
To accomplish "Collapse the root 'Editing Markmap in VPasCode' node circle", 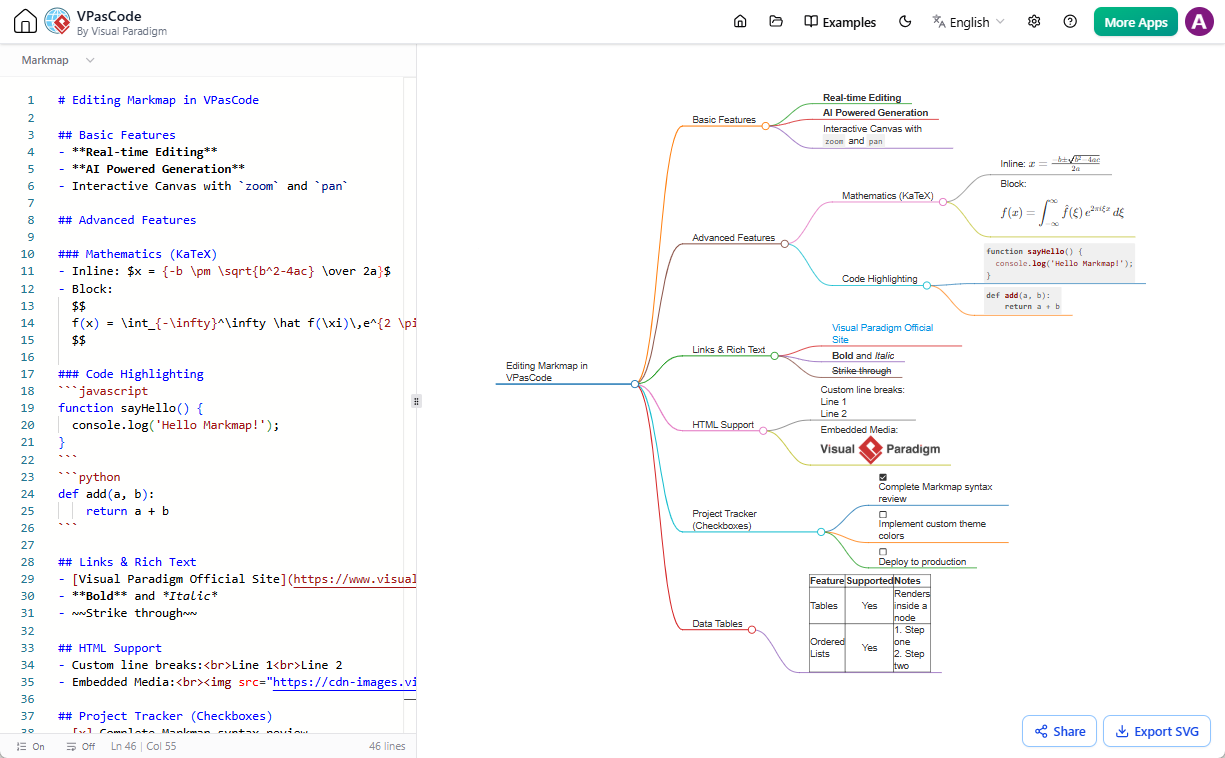I will tap(635, 384).
